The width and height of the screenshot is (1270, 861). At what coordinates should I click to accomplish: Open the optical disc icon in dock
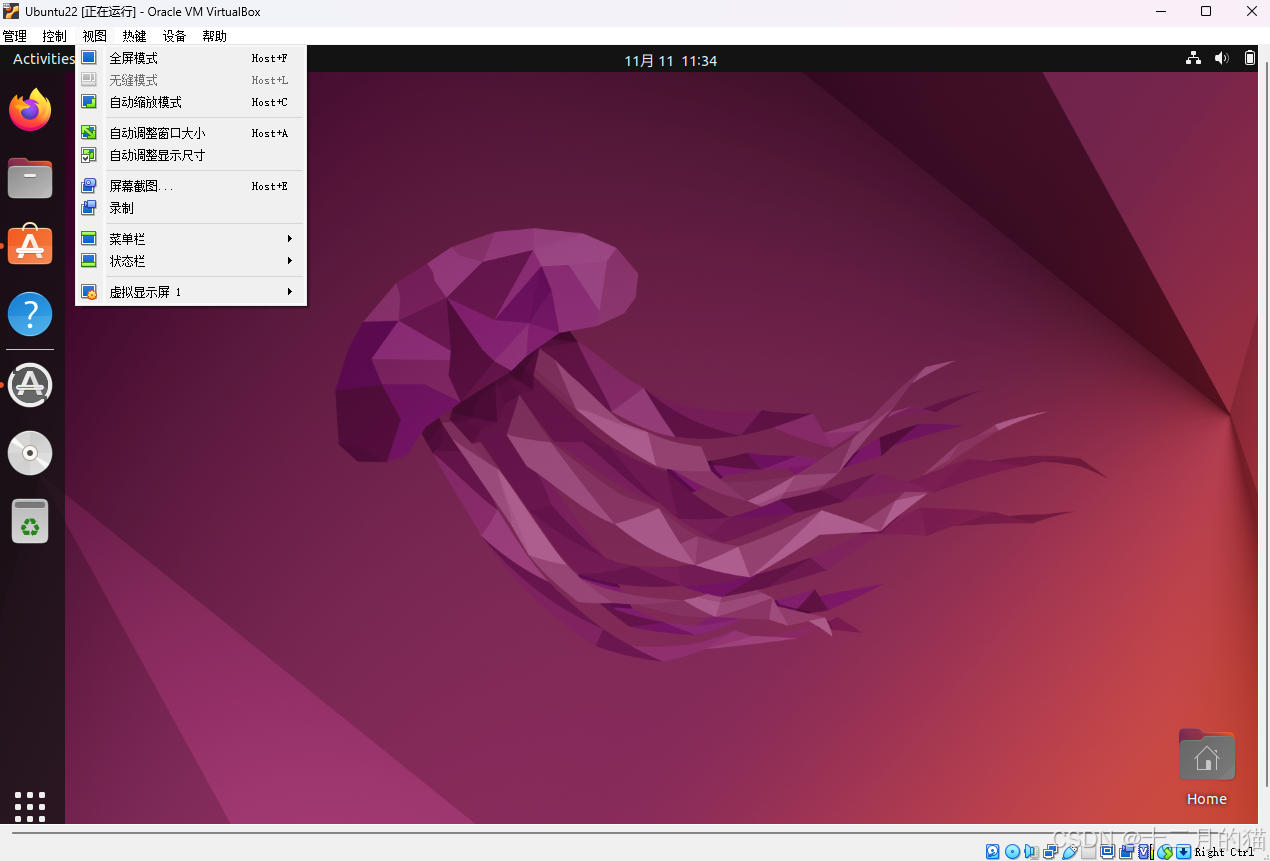coord(30,453)
